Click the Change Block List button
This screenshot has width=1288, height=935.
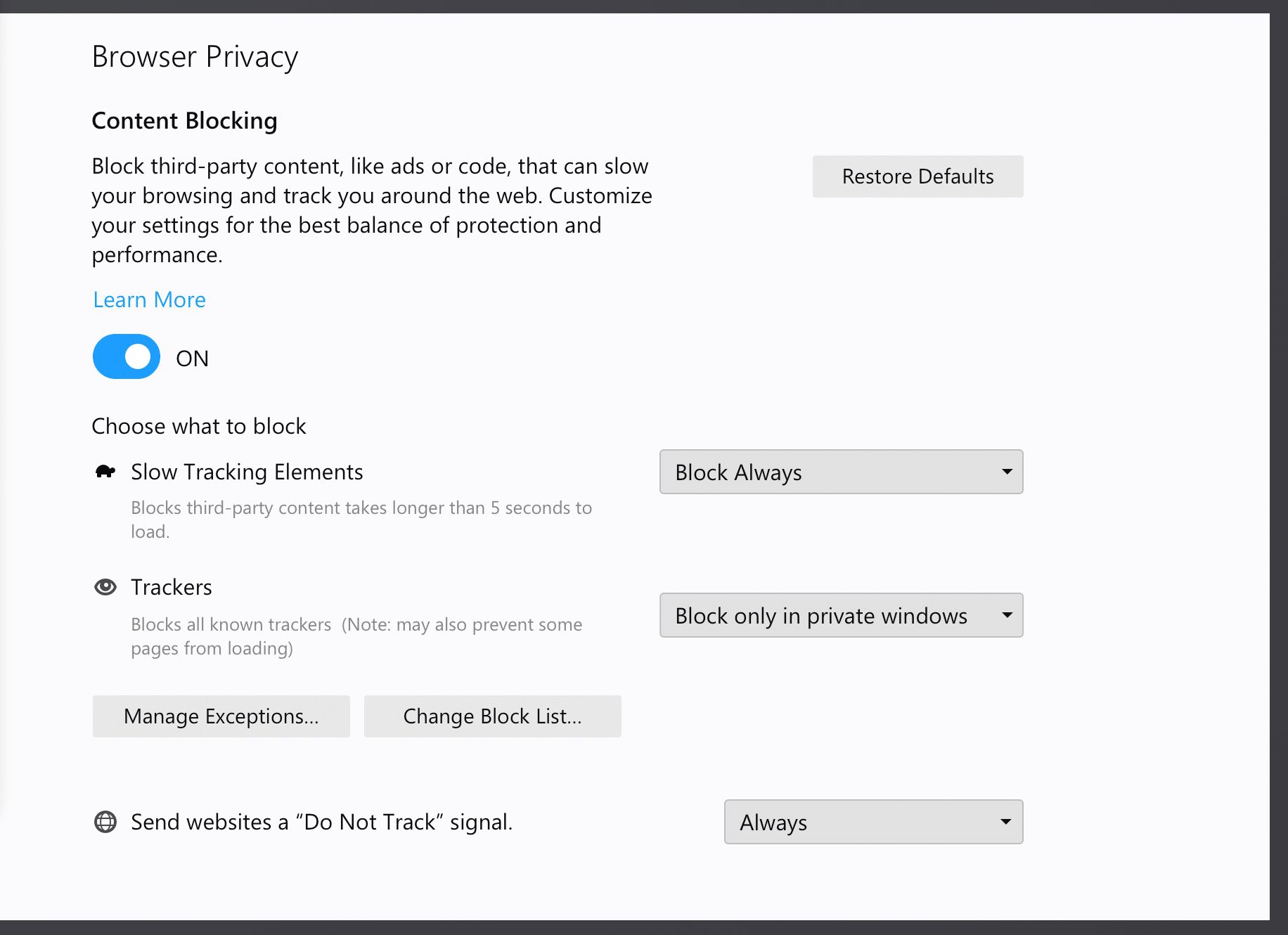point(492,716)
